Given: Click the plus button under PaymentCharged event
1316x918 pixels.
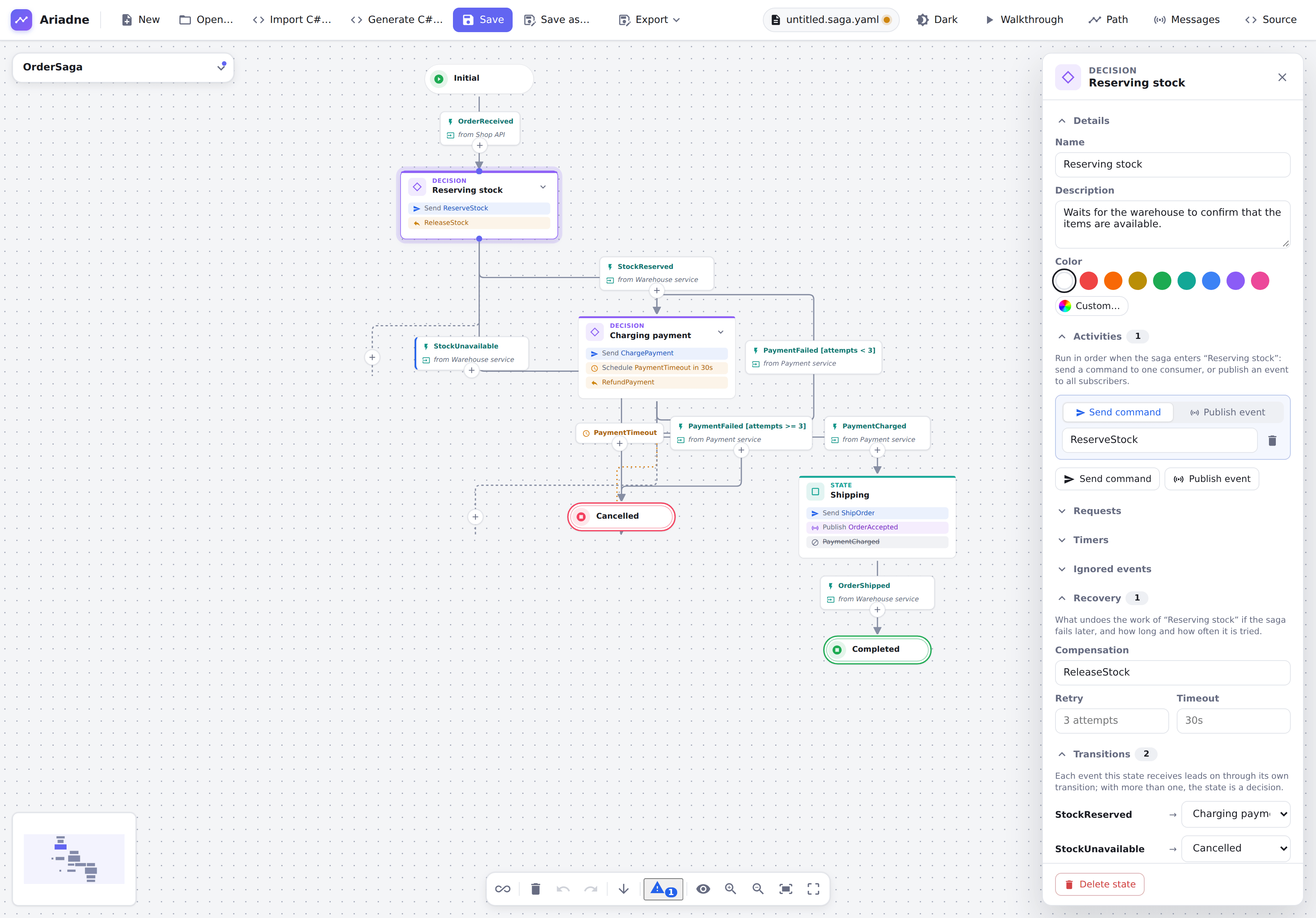Looking at the screenshot, I should coord(878,451).
